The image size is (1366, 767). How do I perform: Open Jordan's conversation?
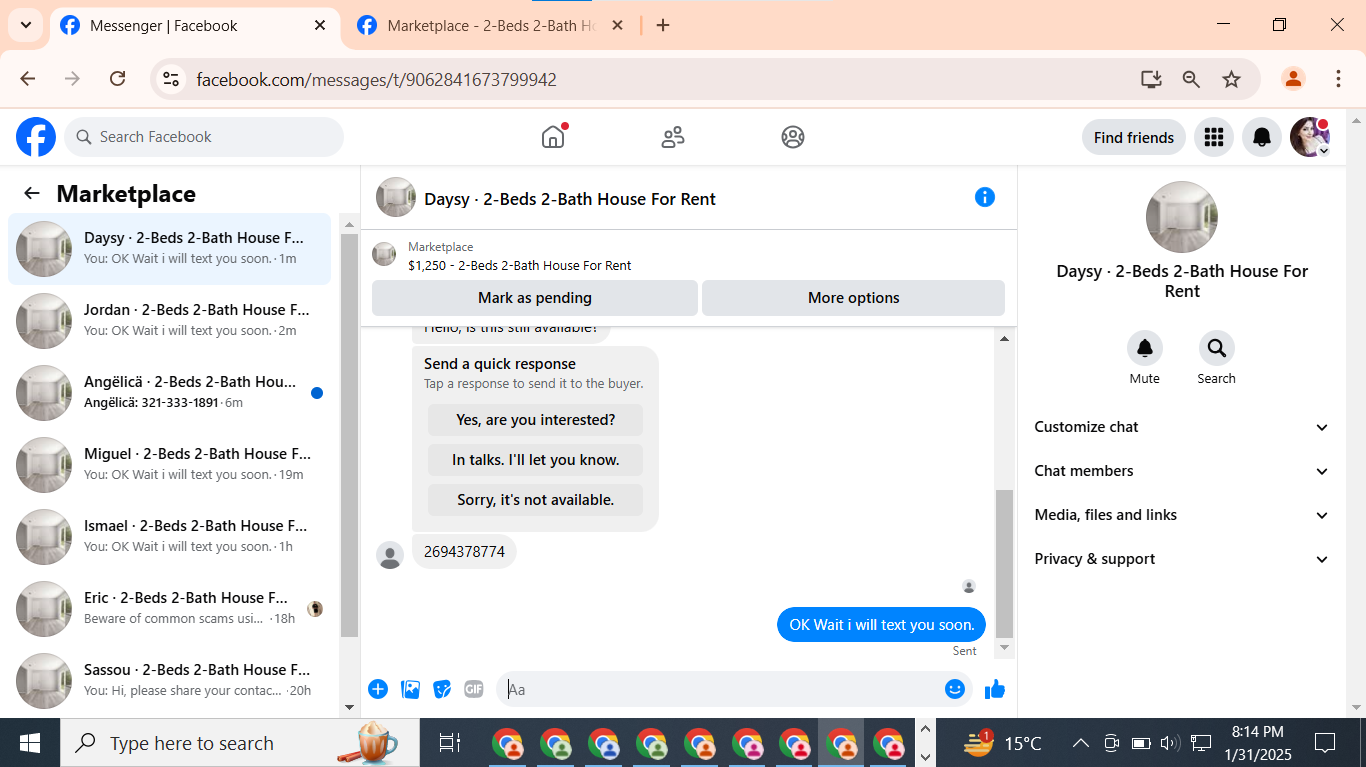[x=170, y=321]
